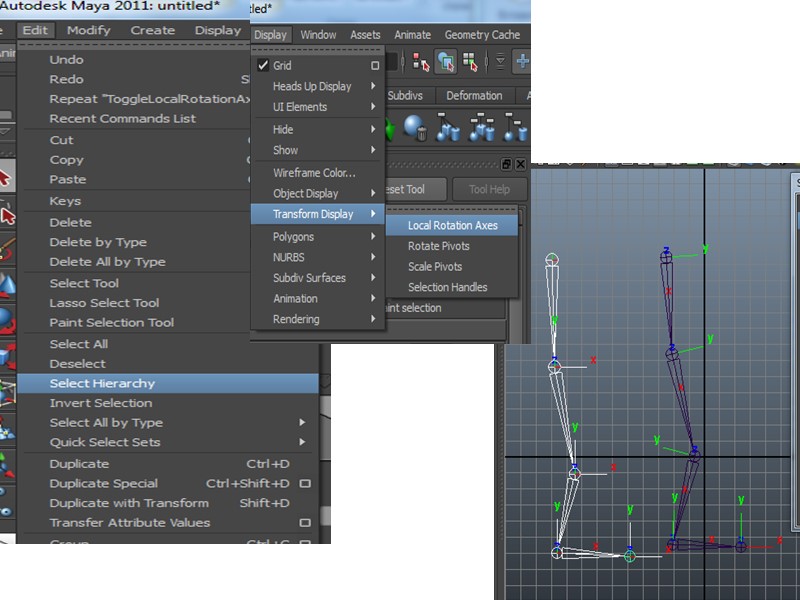
Task: Select the arrow Select tool in left toolbox
Action: pos(6,177)
